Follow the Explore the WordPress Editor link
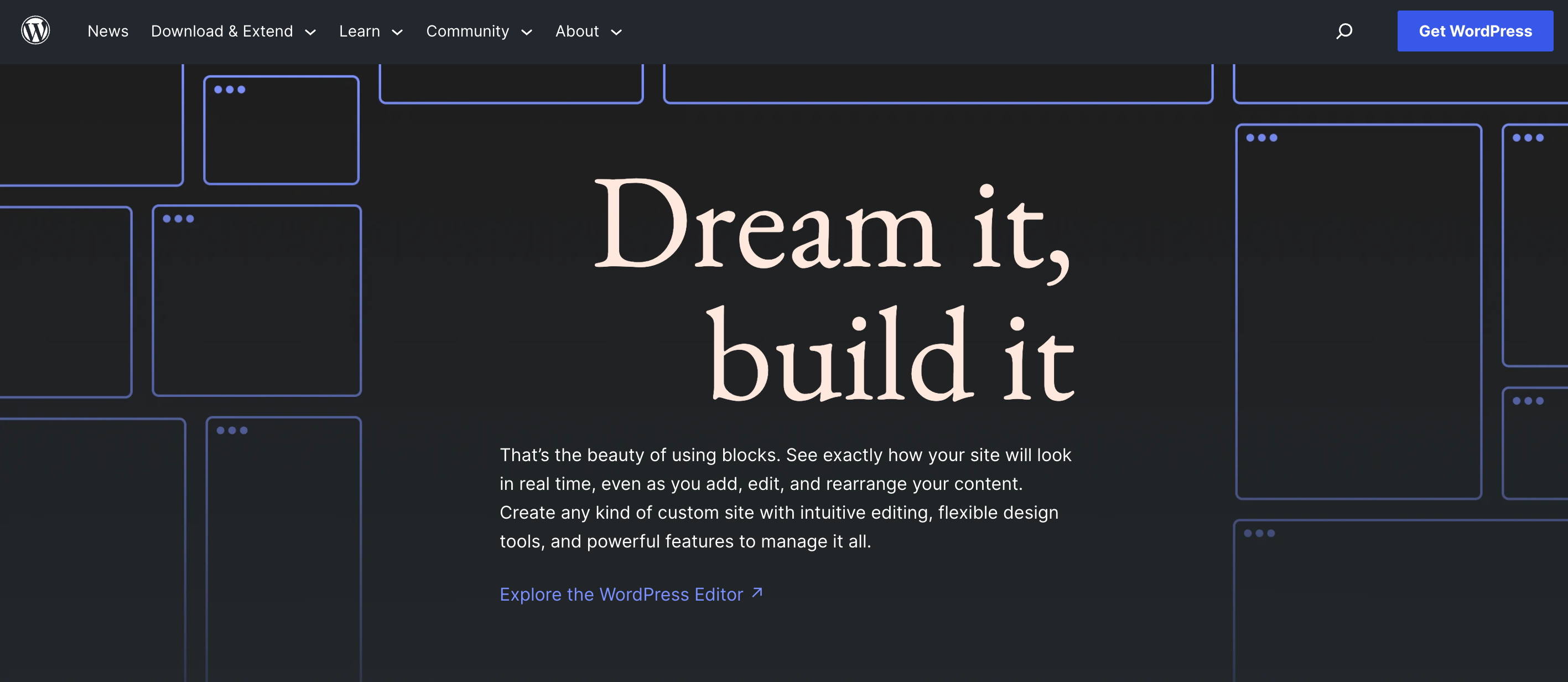 (x=621, y=595)
